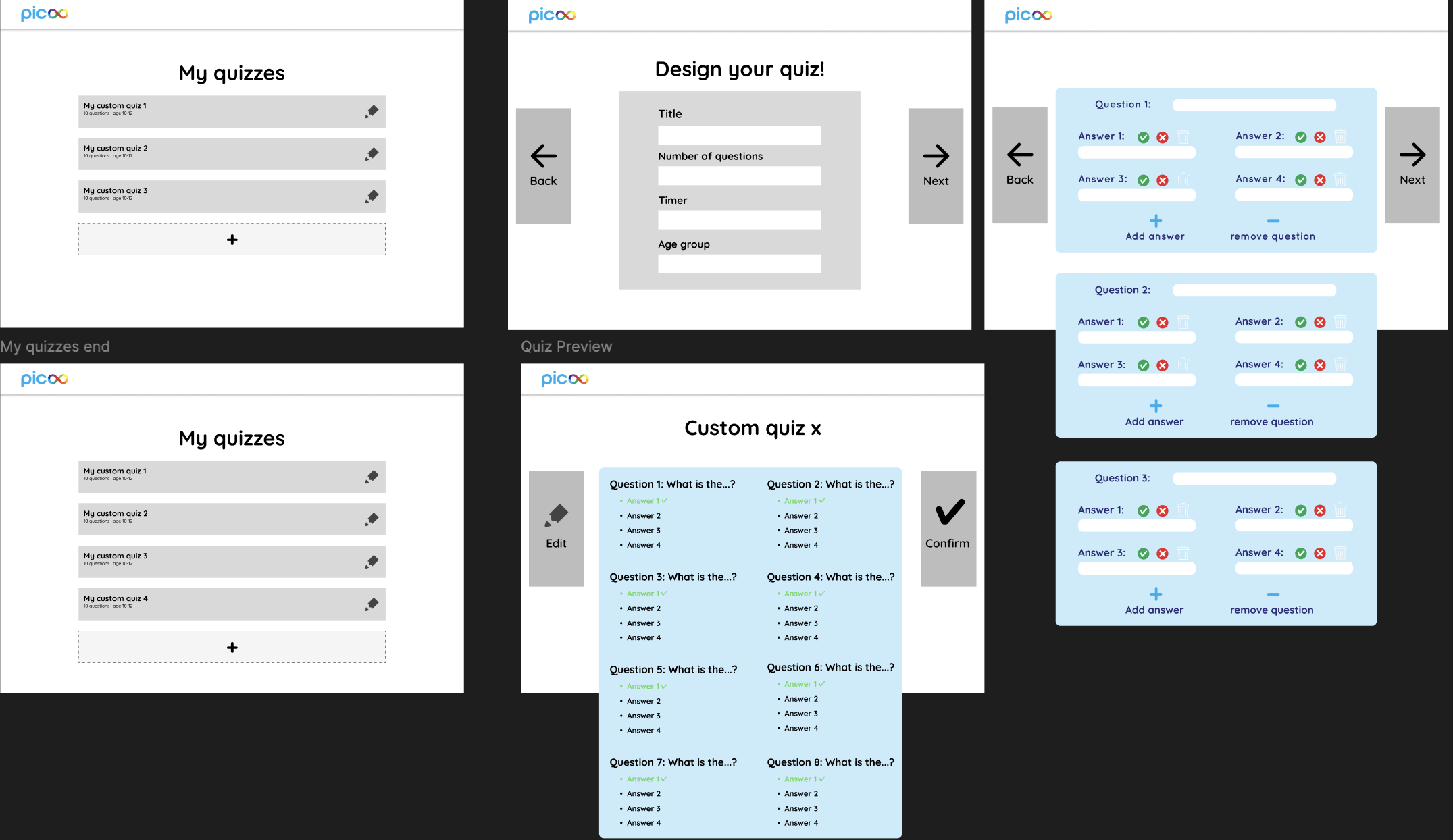Screen dimensions: 1453x840
Task: Click the Edit pencil button in Quiz Preview
Action: [x=556, y=515]
